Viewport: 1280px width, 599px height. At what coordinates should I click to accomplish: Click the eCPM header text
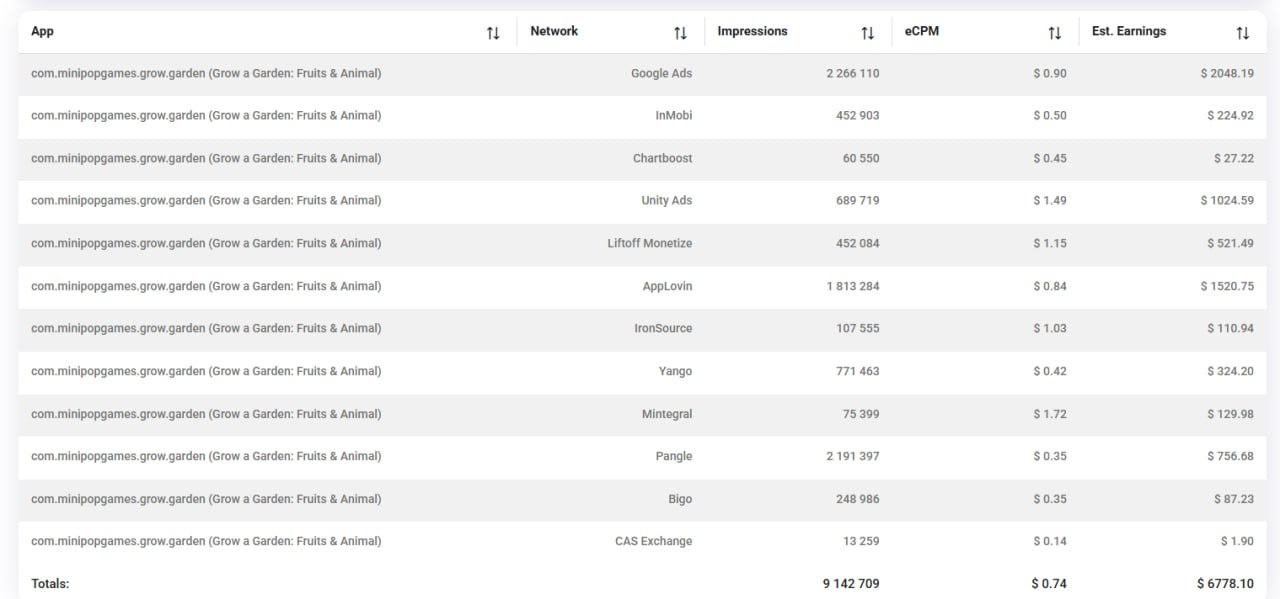922,31
